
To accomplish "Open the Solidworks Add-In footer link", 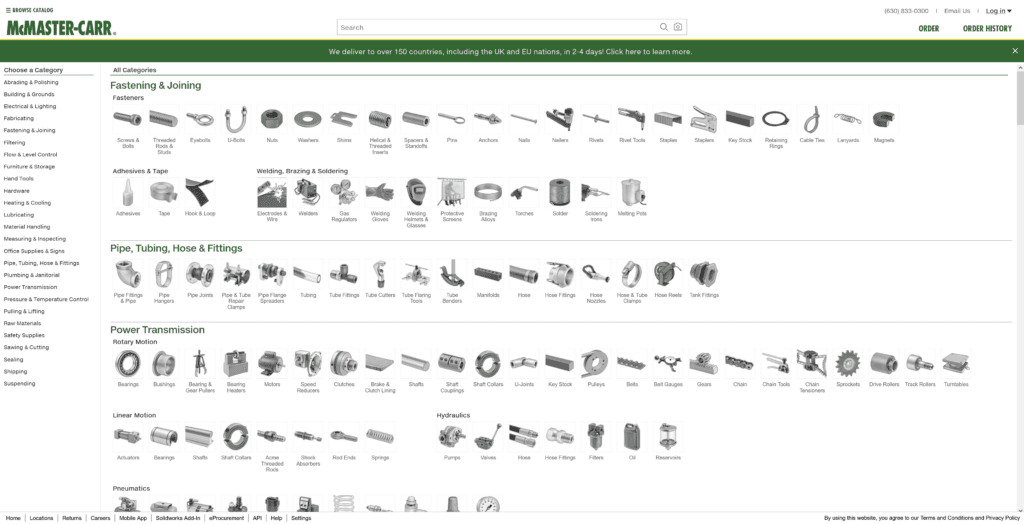I will [178, 518].
